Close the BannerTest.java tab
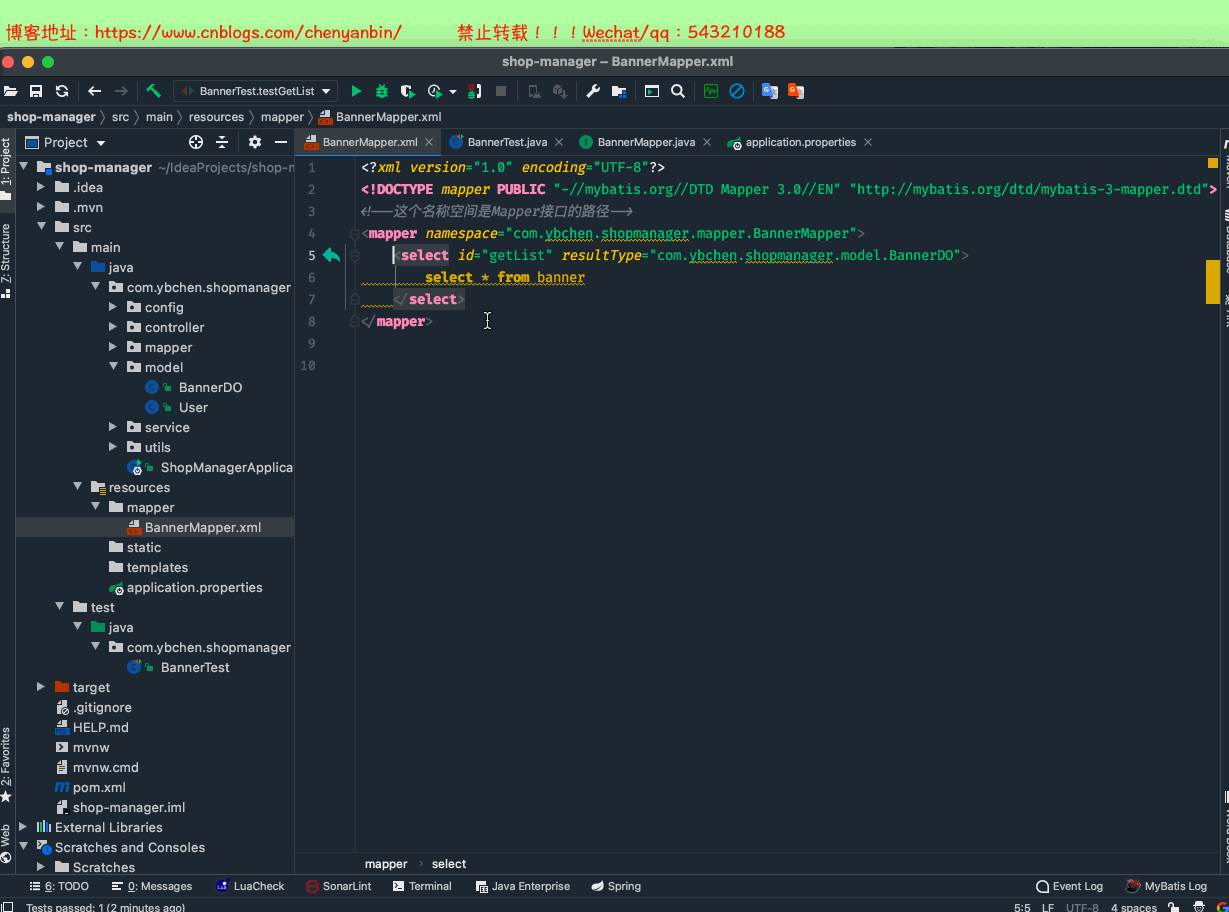 point(558,142)
